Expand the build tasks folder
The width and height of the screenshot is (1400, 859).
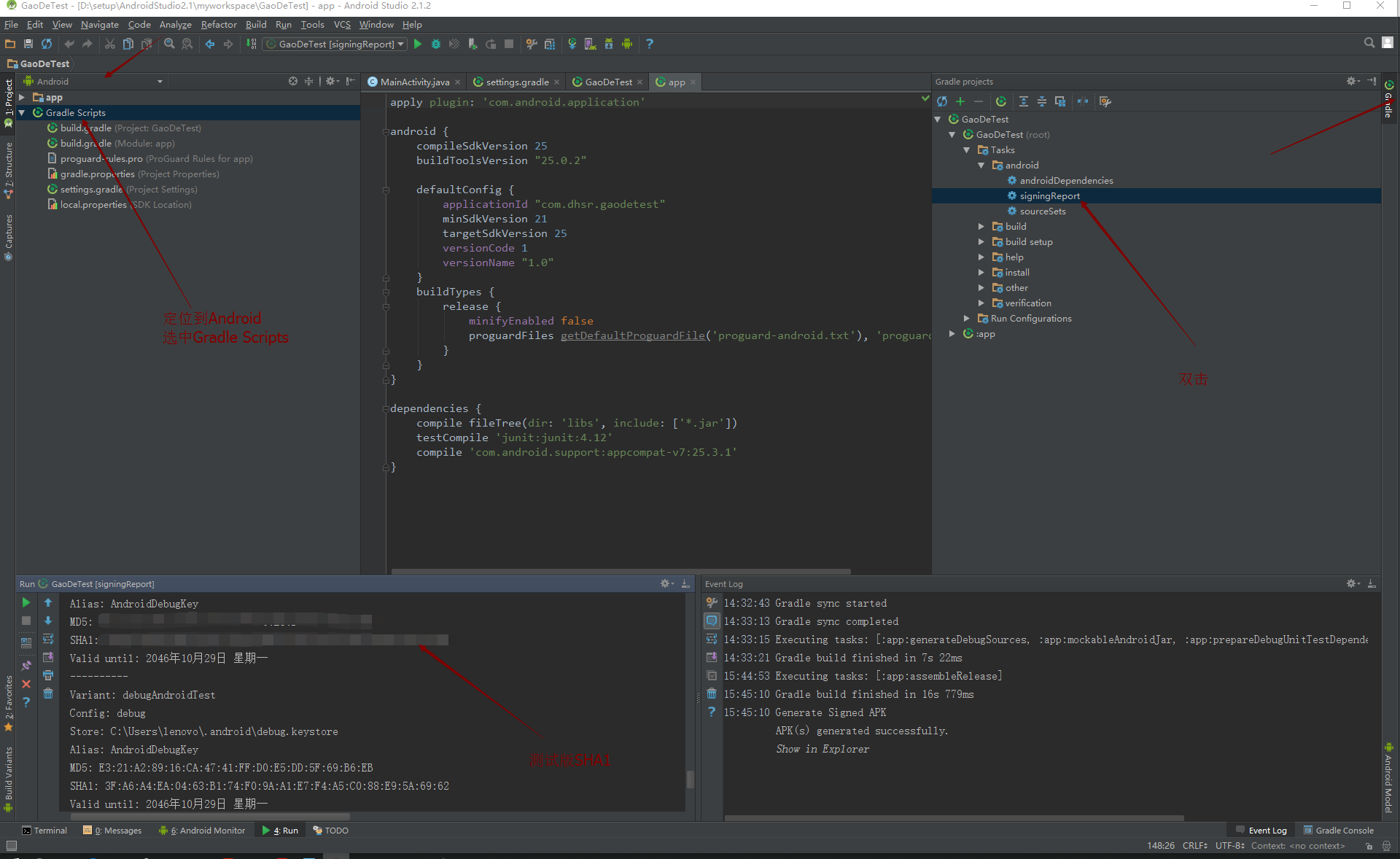click(x=981, y=226)
